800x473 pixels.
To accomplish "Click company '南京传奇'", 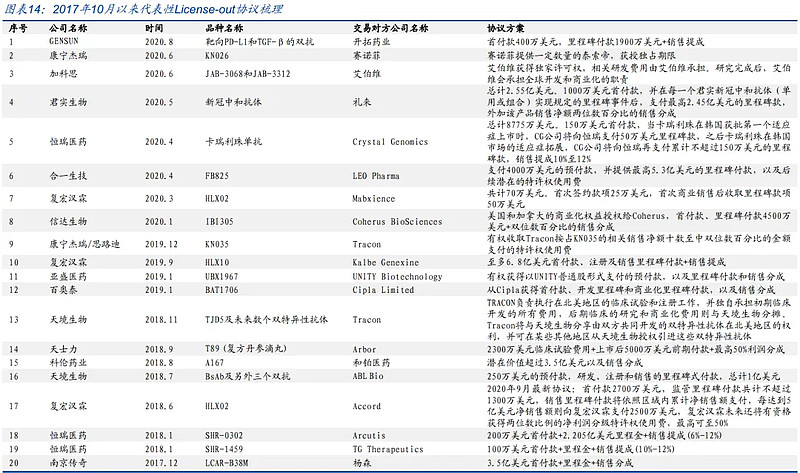I will coord(68,463).
